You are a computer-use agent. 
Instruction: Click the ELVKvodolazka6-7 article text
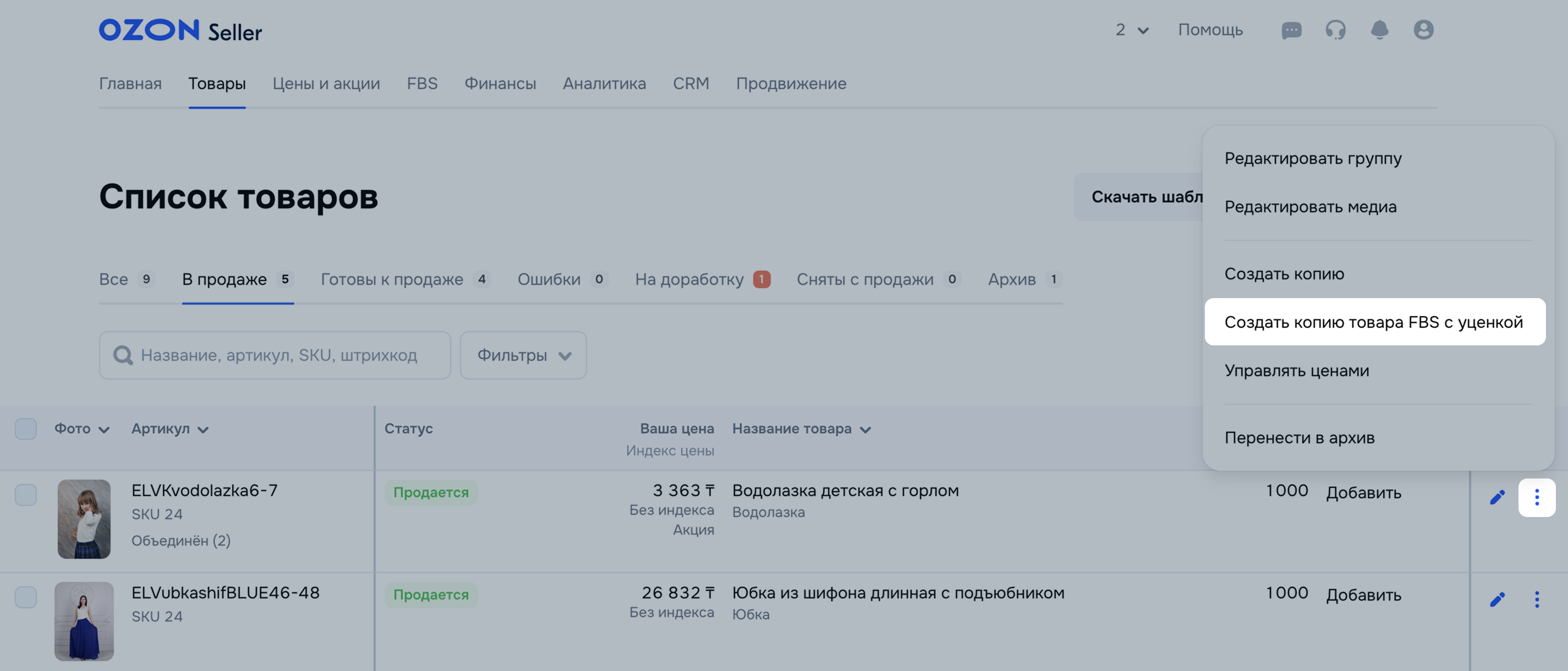tap(205, 490)
